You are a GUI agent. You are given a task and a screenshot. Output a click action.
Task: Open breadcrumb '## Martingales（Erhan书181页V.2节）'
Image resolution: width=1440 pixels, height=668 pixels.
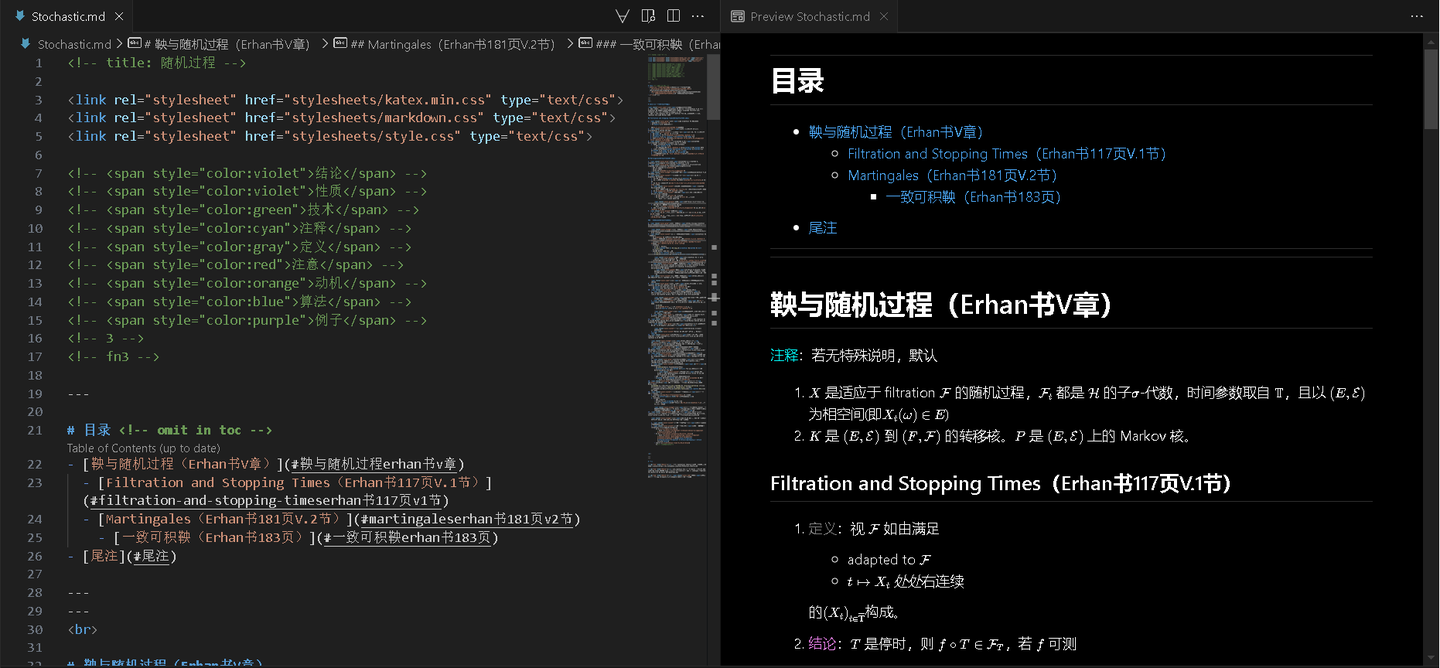[x=453, y=44]
